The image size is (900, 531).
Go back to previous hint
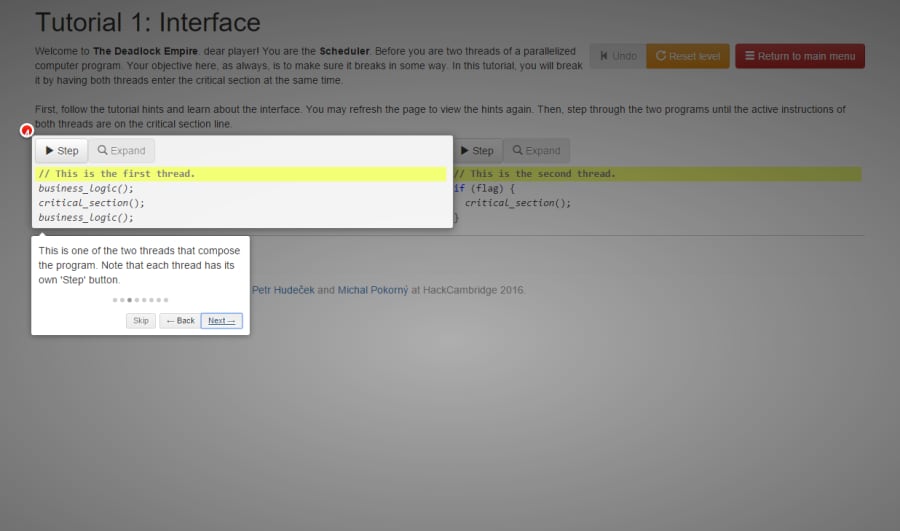[x=180, y=320]
